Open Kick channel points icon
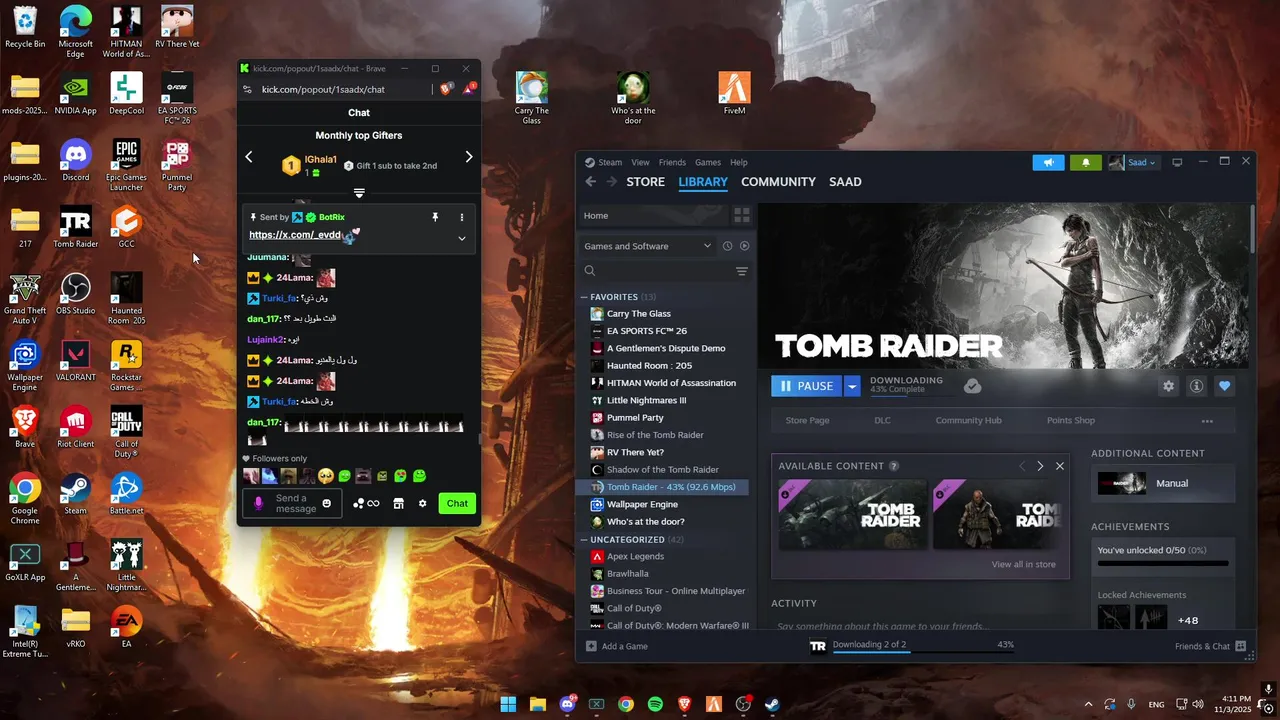 366,504
